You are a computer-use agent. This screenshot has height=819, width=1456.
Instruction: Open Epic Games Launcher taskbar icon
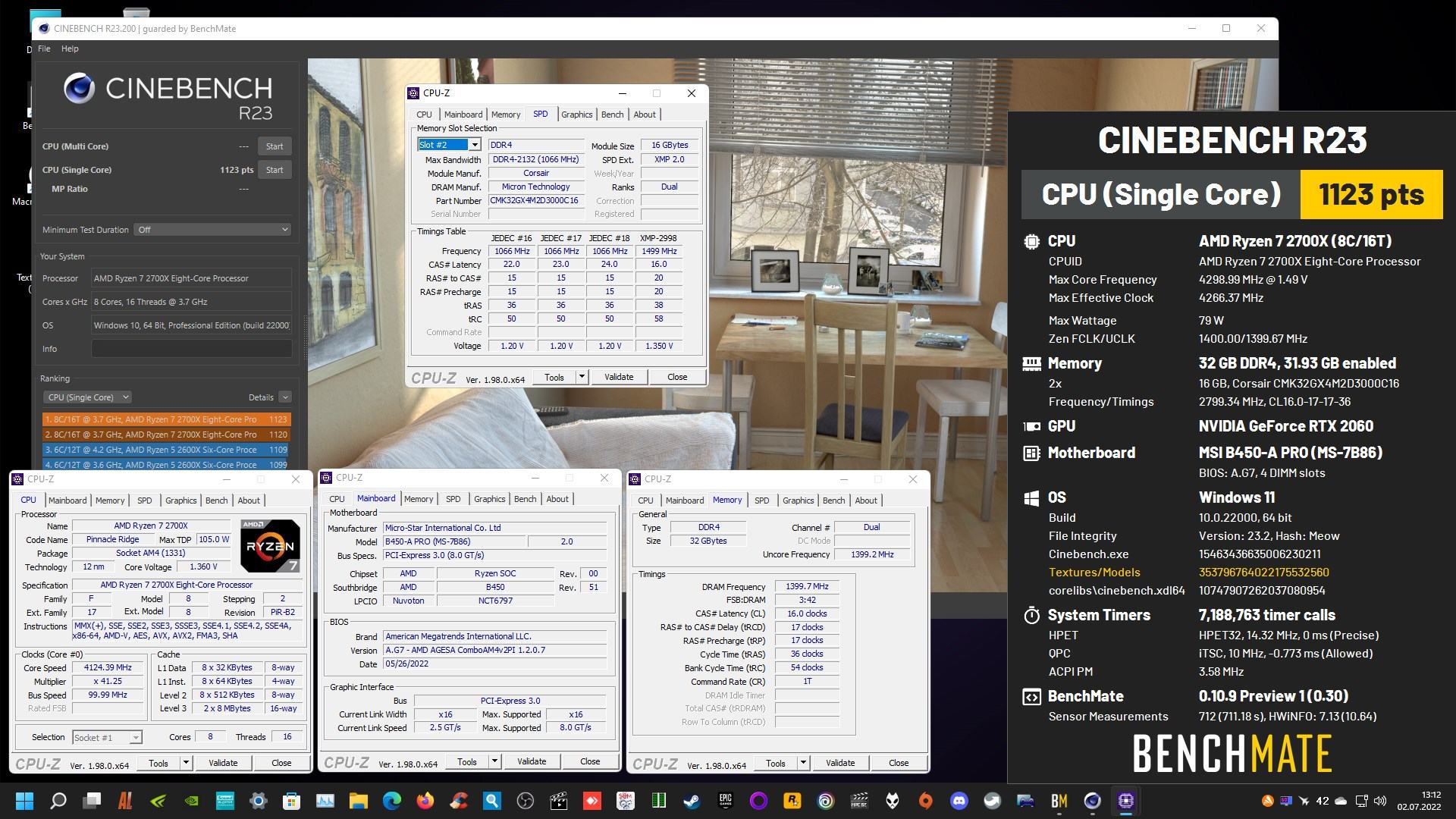[x=726, y=801]
